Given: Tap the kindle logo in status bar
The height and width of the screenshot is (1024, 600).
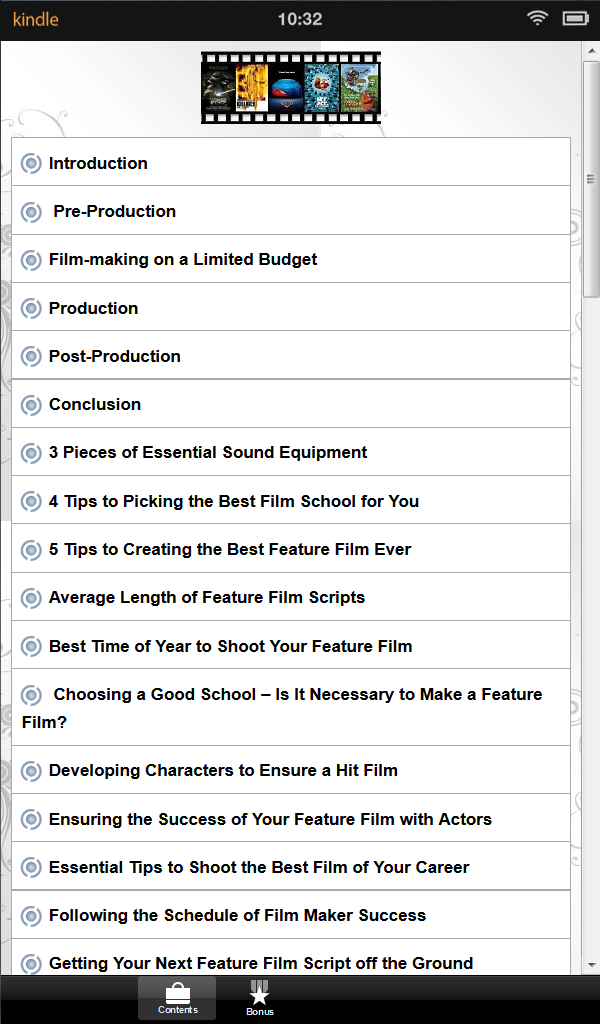Looking at the screenshot, I should pos(35,19).
